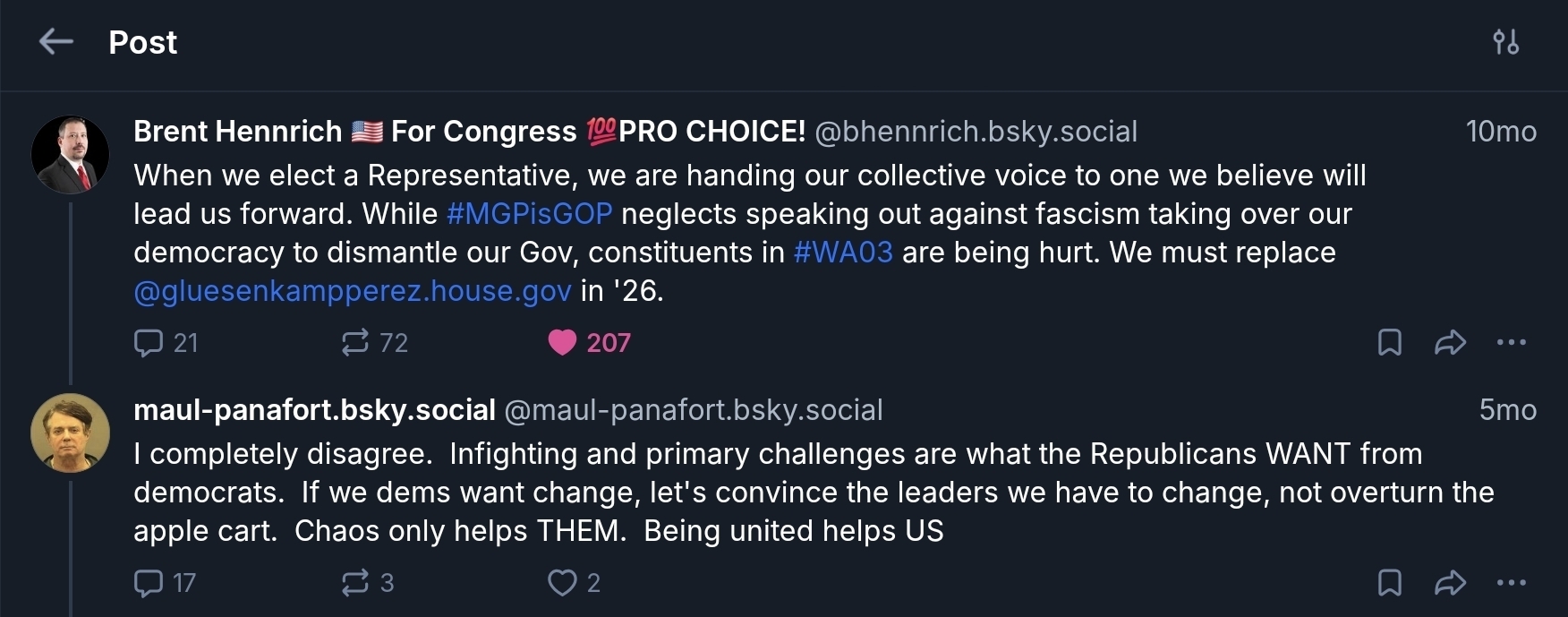Image resolution: width=1568 pixels, height=617 pixels.
Task: Bookmark maul-panafort's reply
Action: click(x=1389, y=583)
